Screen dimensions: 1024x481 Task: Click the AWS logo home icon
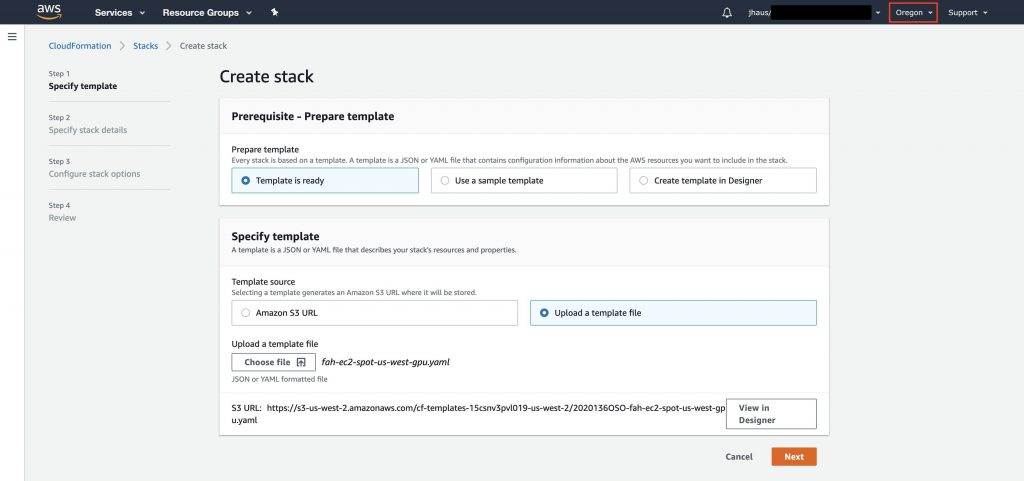pos(49,12)
